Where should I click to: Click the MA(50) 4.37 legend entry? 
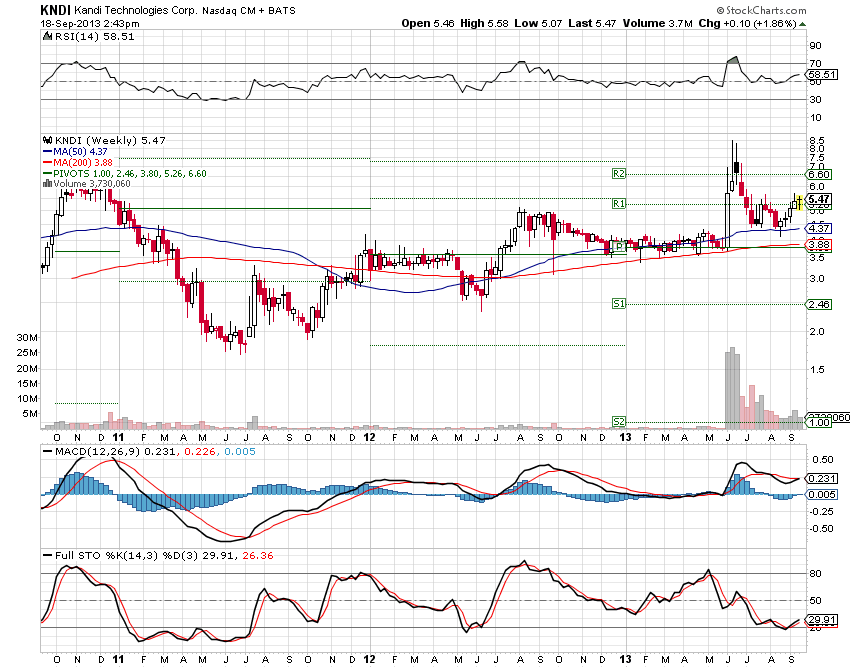pos(75,152)
